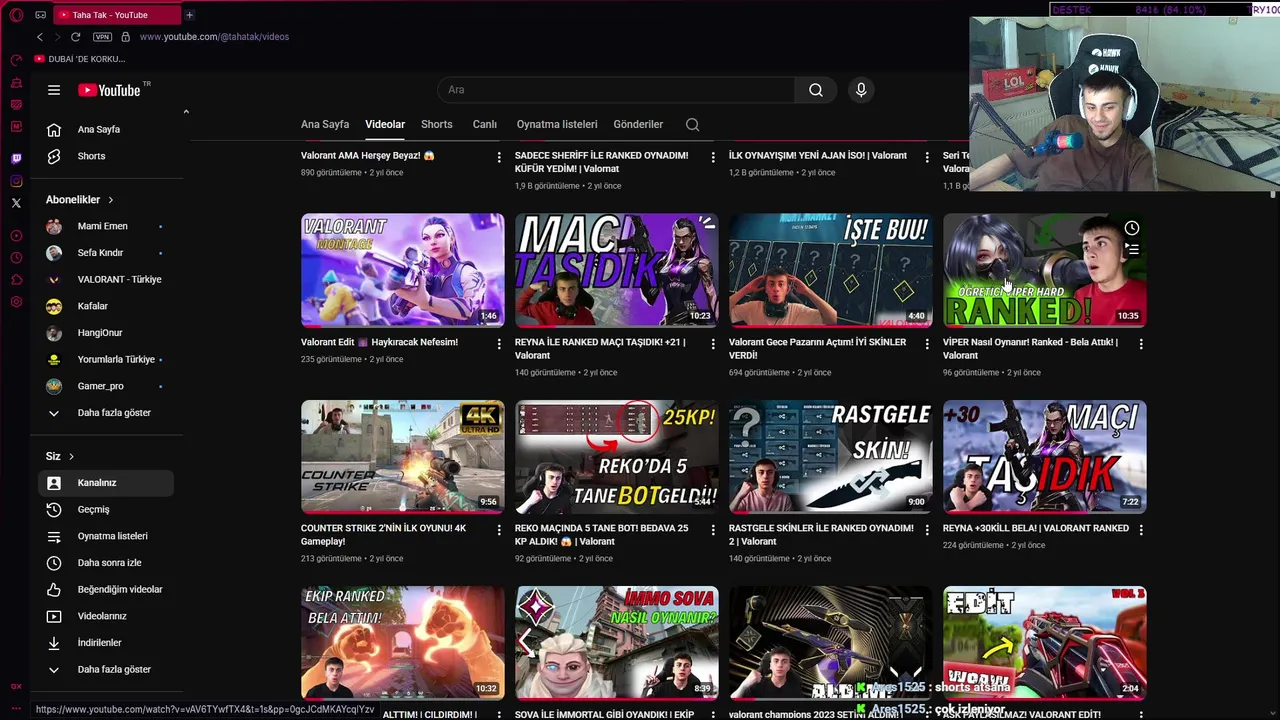Image resolution: width=1280 pixels, height=720 pixels.
Task: Open Shorts in left sidebar
Action: (x=106, y=156)
